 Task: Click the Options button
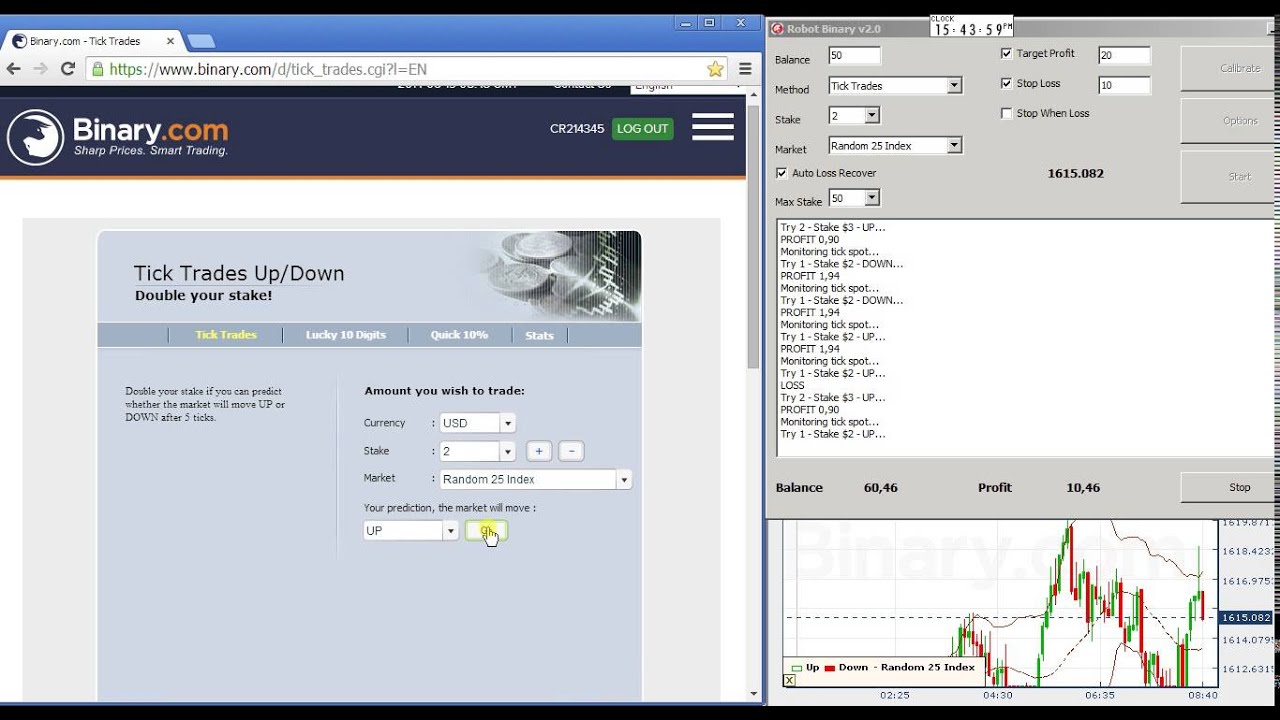tap(1228, 121)
